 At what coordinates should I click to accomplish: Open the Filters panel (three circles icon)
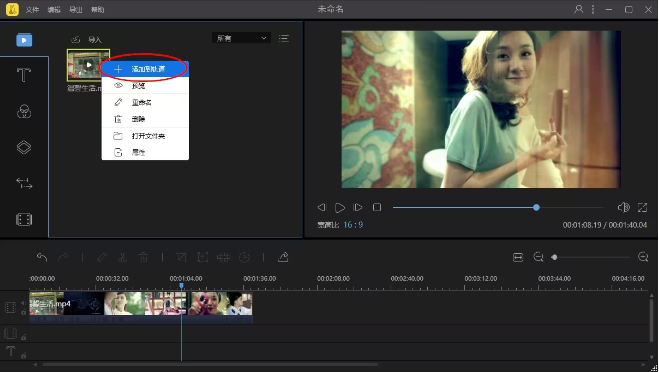click(24, 111)
